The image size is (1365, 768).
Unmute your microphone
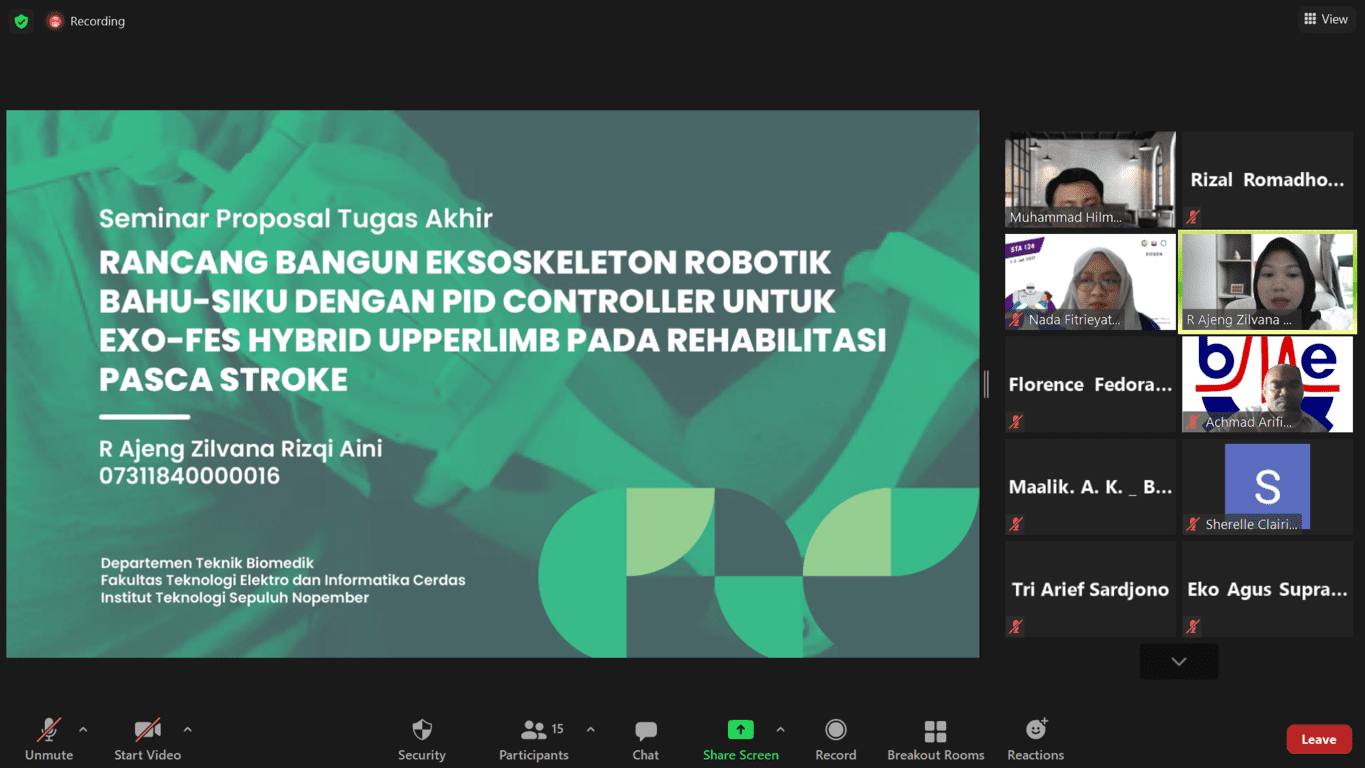[x=49, y=738]
